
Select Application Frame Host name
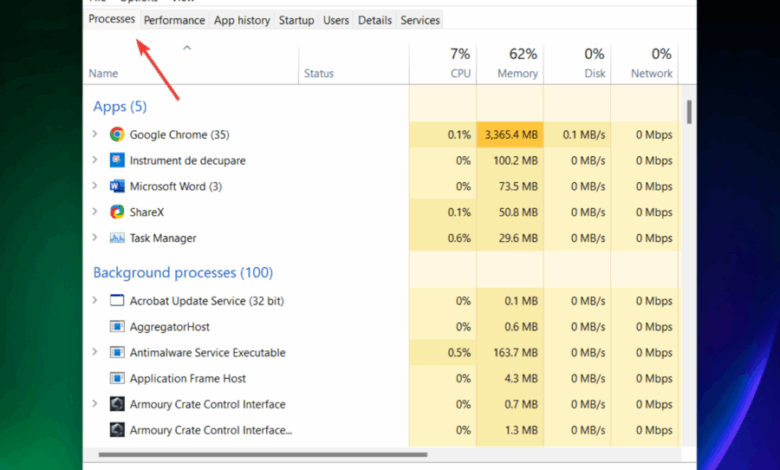pyautogui.click(x=188, y=378)
